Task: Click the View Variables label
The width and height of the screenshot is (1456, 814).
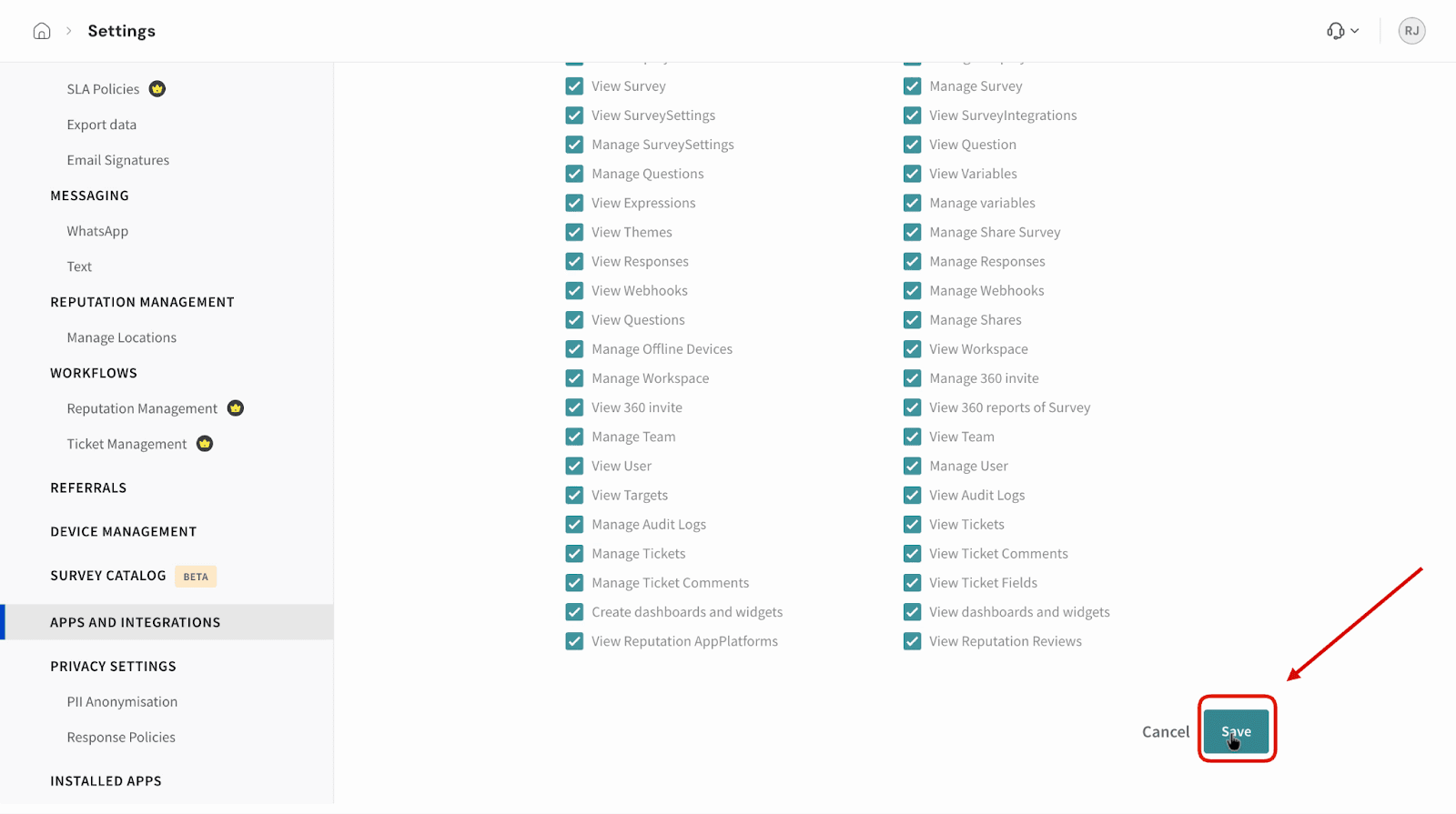Action: (x=973, y=174)
